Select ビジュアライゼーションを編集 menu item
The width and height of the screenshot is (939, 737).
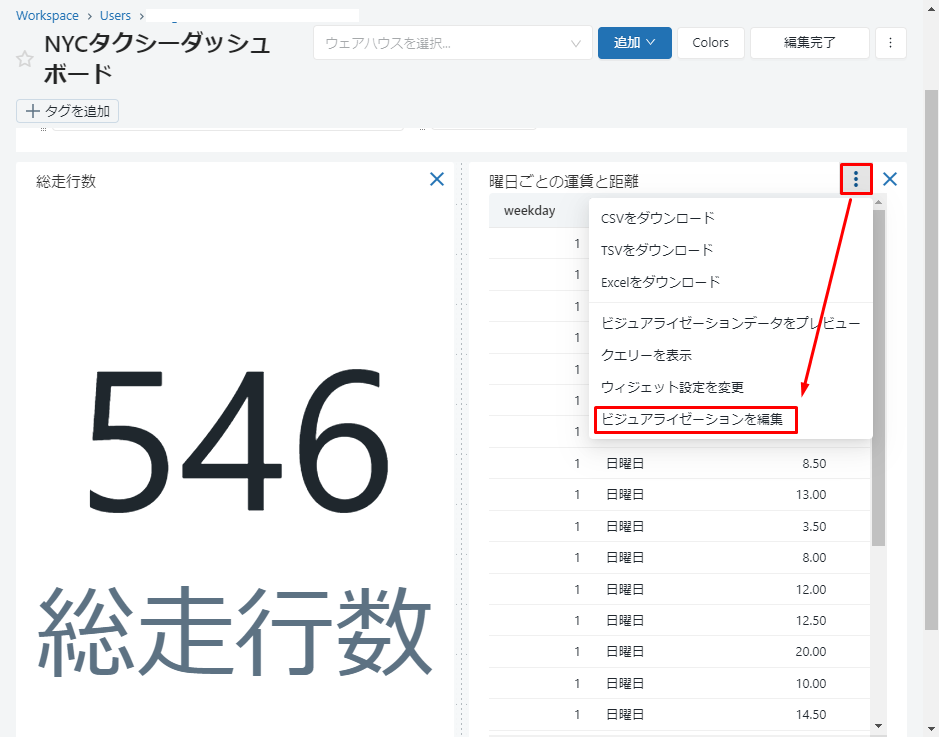695,419
